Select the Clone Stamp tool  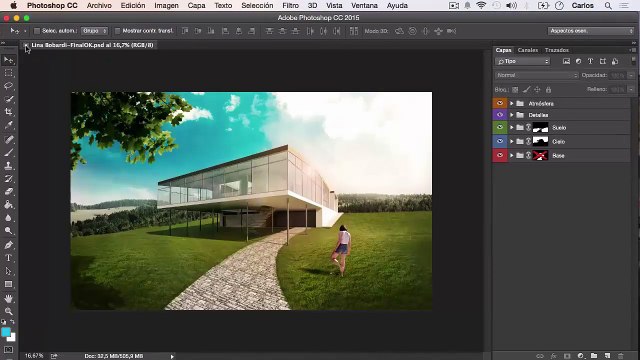9,166
